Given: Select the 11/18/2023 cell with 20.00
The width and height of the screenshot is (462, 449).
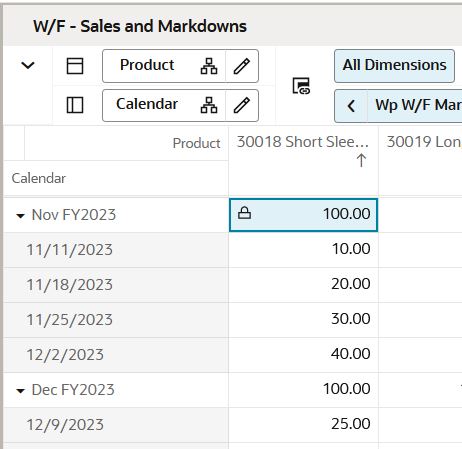Looking at the screenshot, I should [303, 285].
